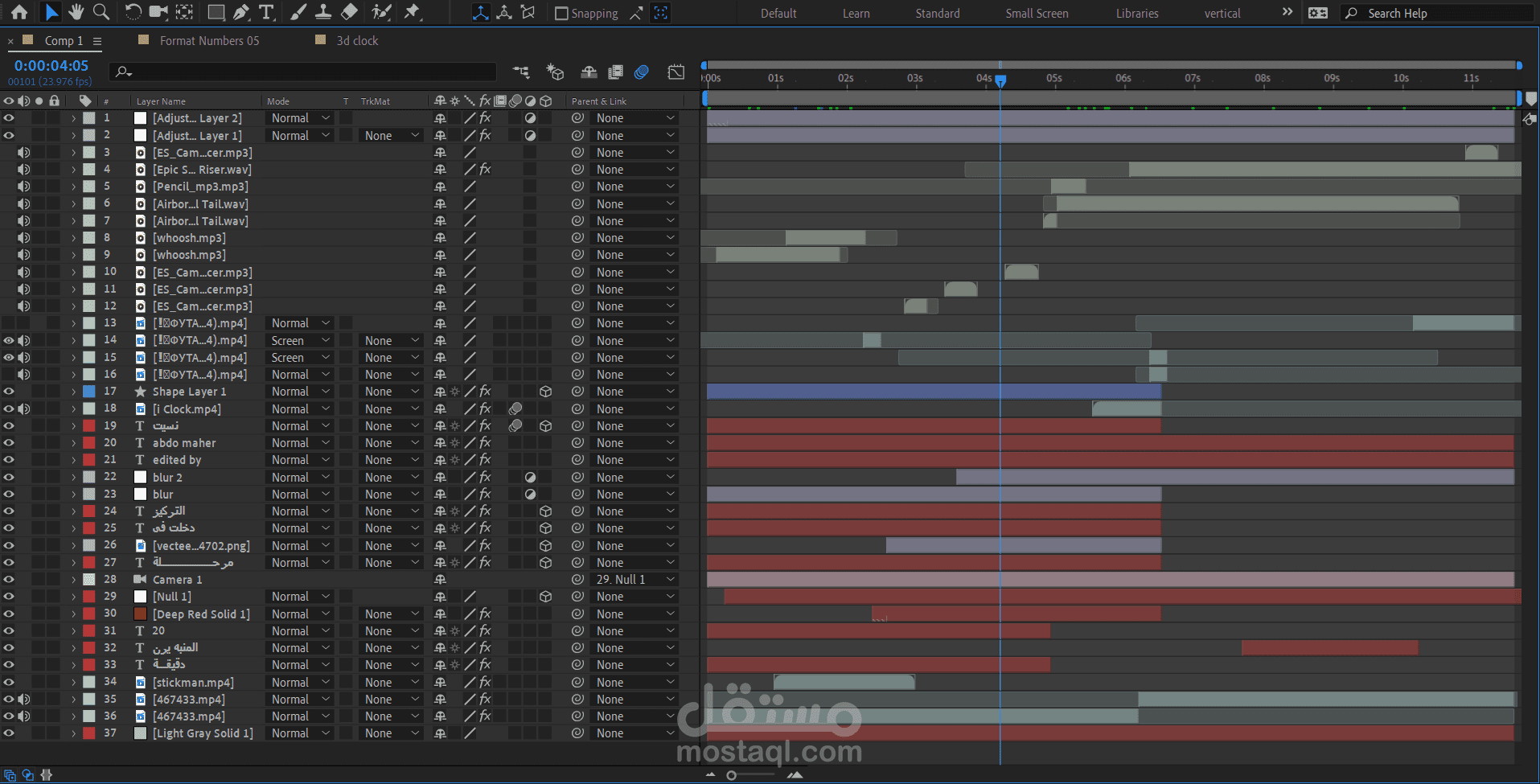Toggle visibility of Camera 1 layer

pyautogui.click(x=9, y=580)
